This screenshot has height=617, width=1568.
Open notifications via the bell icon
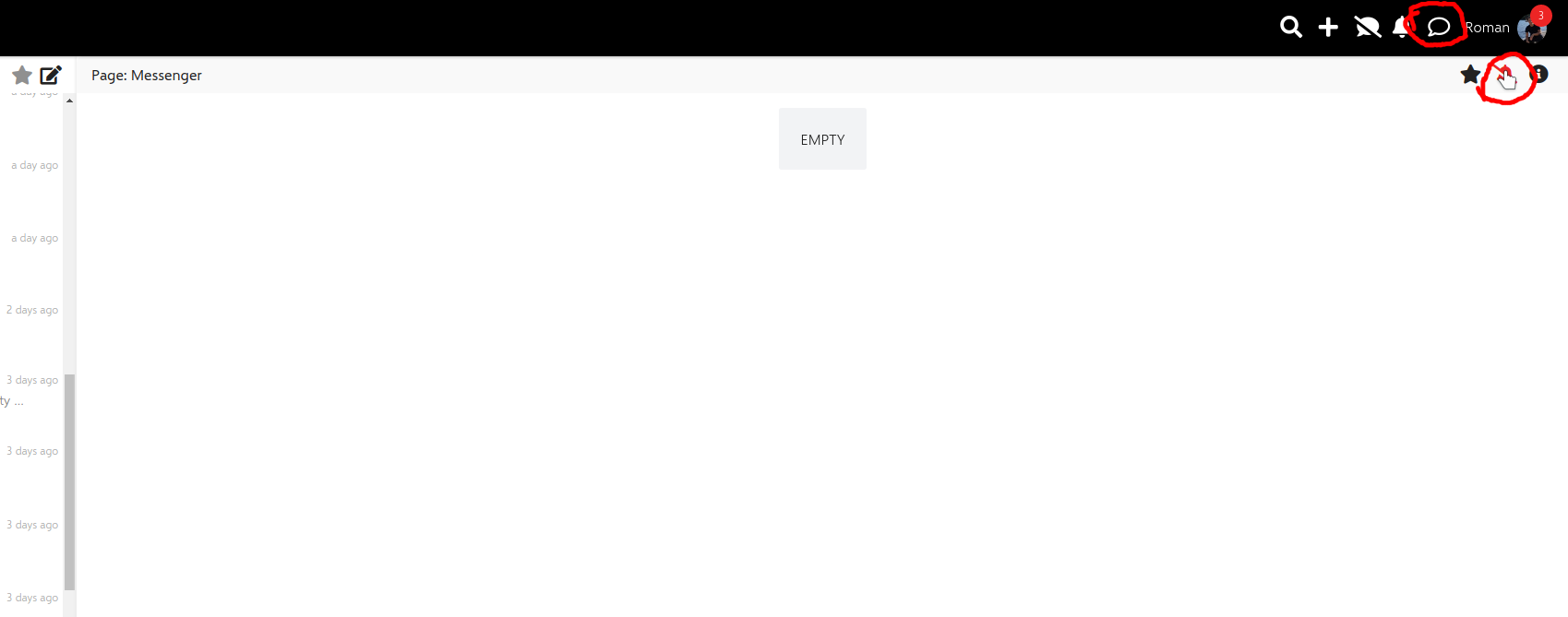click(x=1401, y=28)
